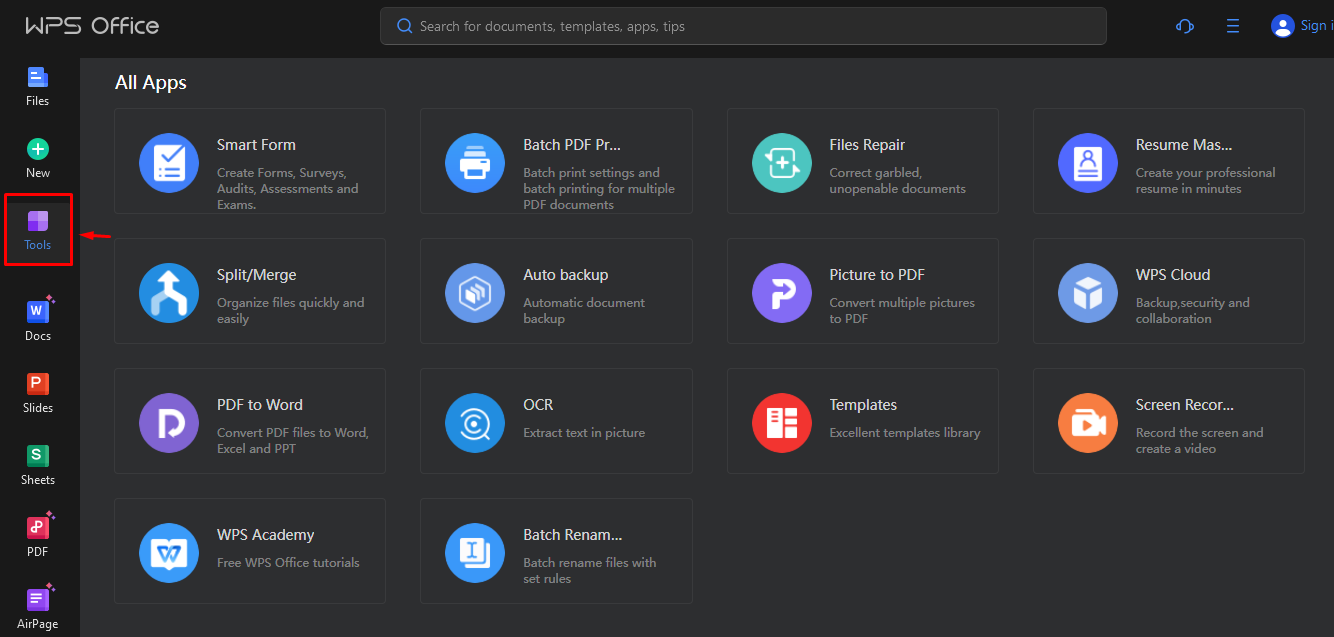Click the New button in sidebar
This screenshot has width=1334, height=637.
[38, 158]
